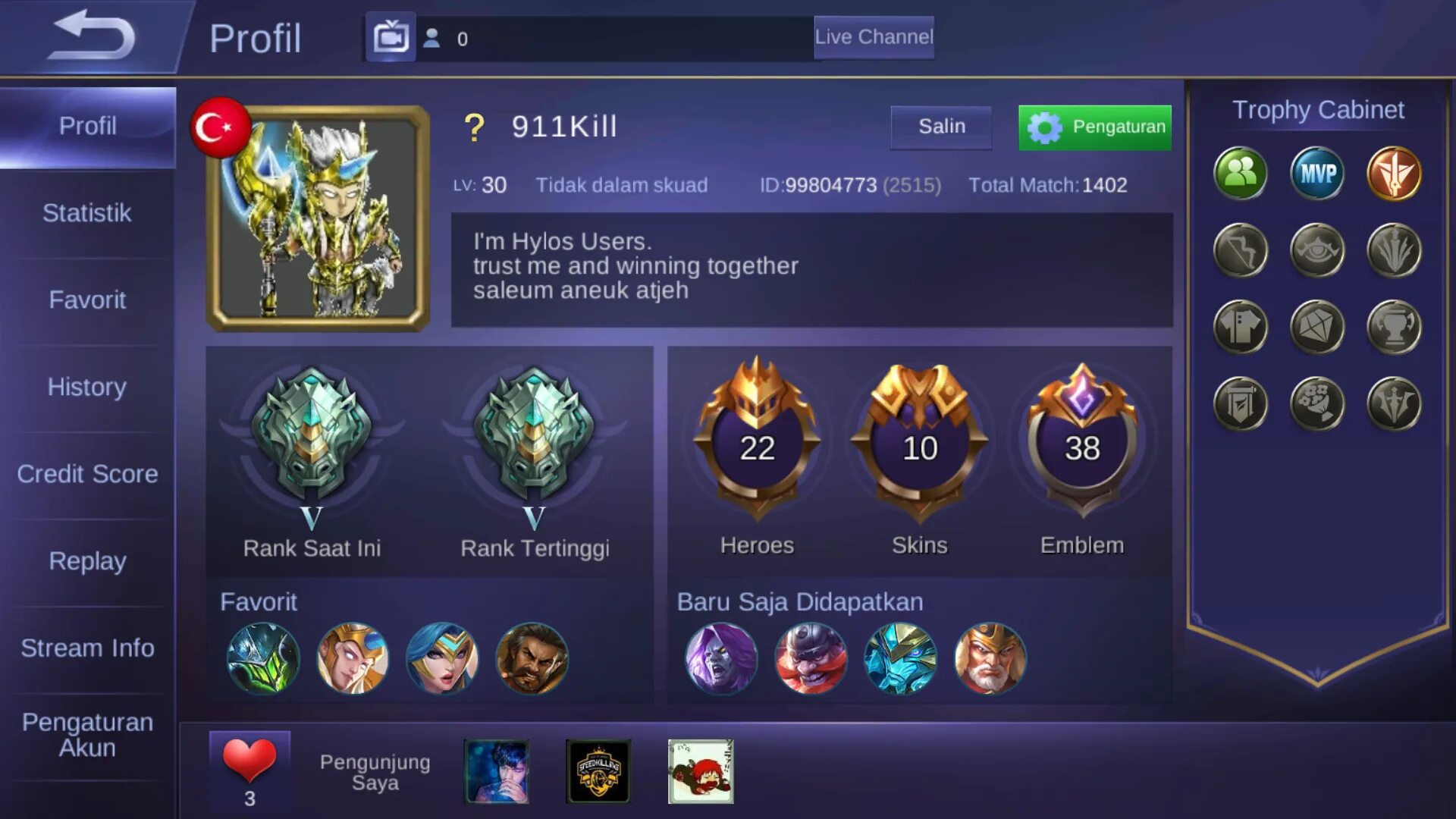The image size is (1456, 819).
Task: Select the diamond trophy badge
Action: click(1317, 328)
